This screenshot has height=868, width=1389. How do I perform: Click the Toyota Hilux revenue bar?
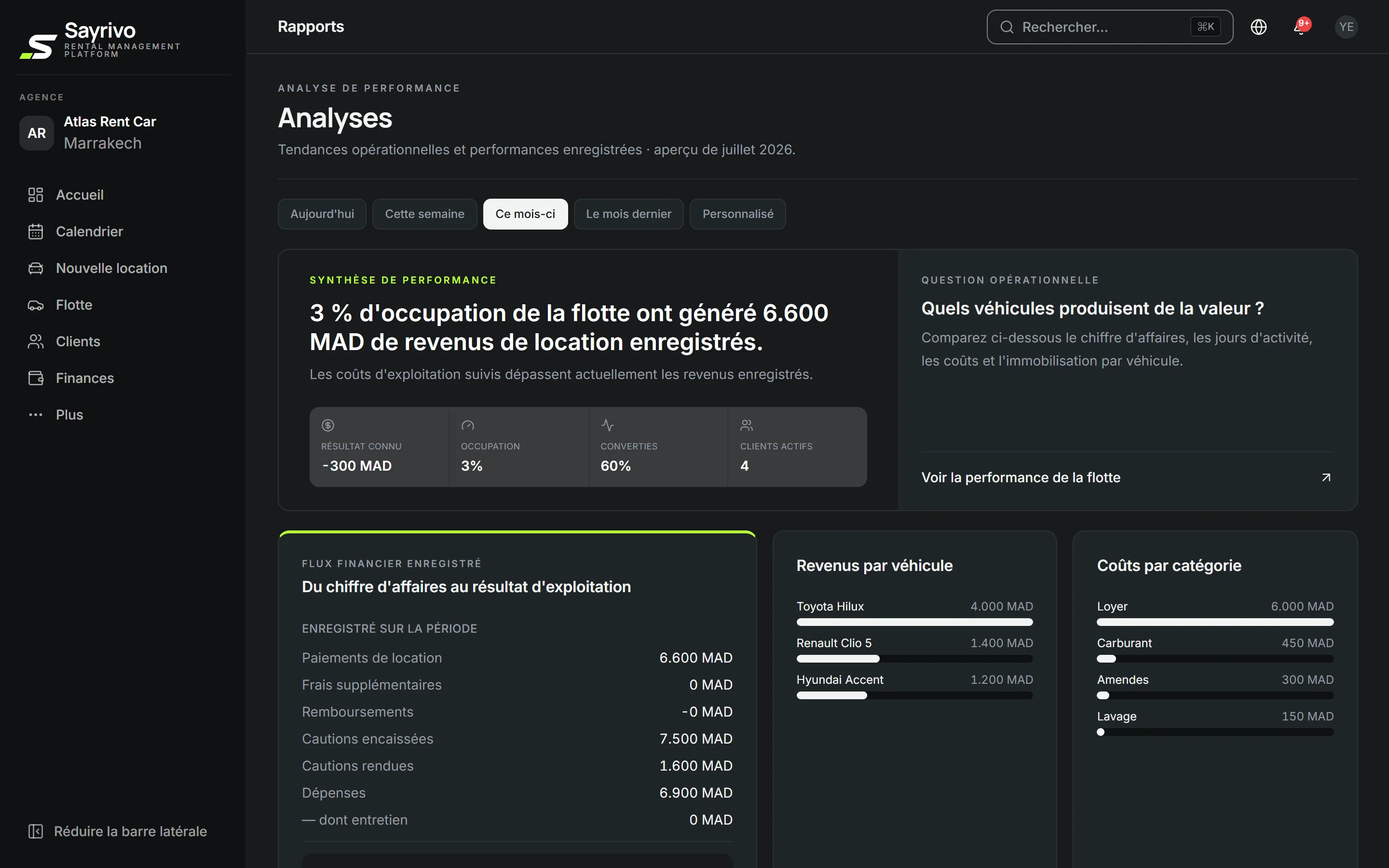[914, 622]
